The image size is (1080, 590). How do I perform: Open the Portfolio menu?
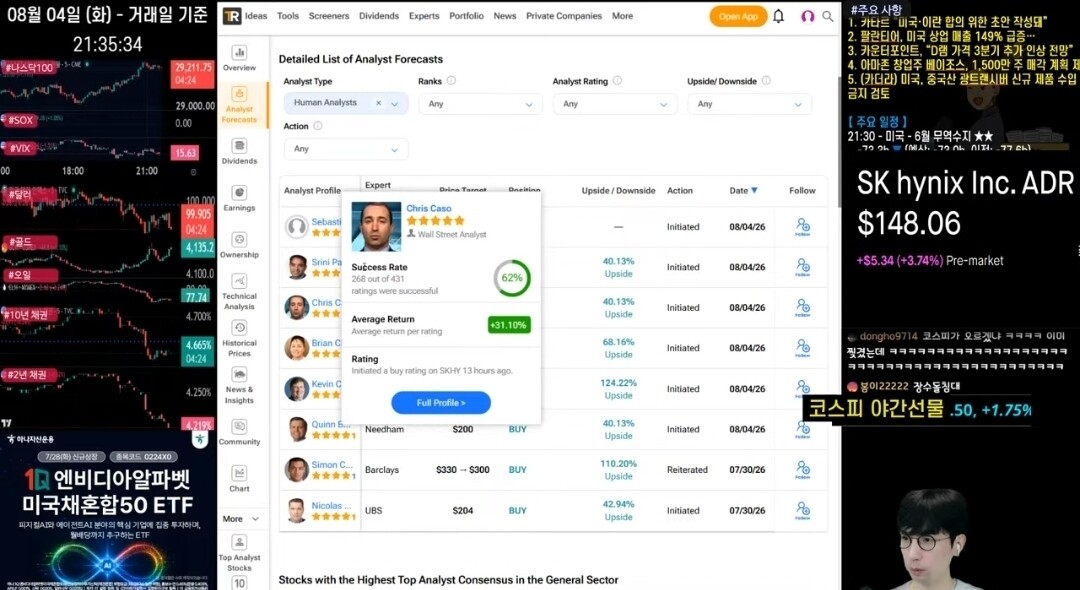click(x=466, y=16)
